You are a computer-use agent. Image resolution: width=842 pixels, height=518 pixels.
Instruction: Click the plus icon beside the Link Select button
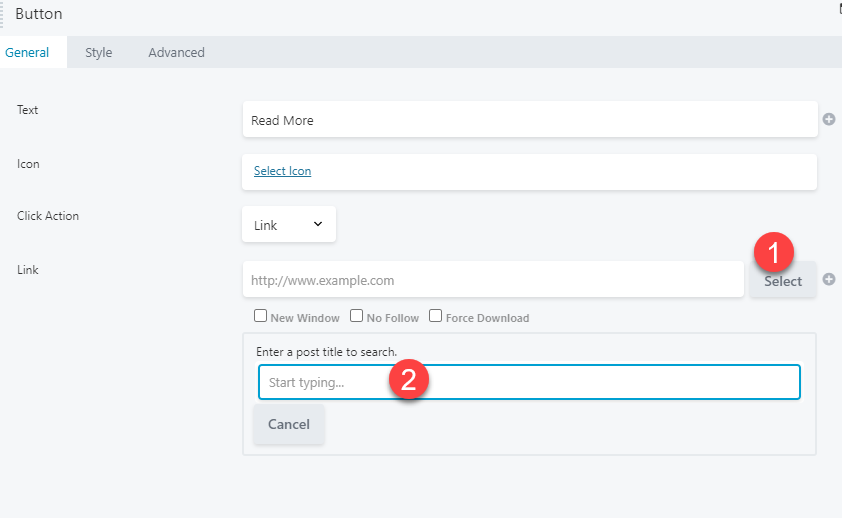click(x=829, y=279)
